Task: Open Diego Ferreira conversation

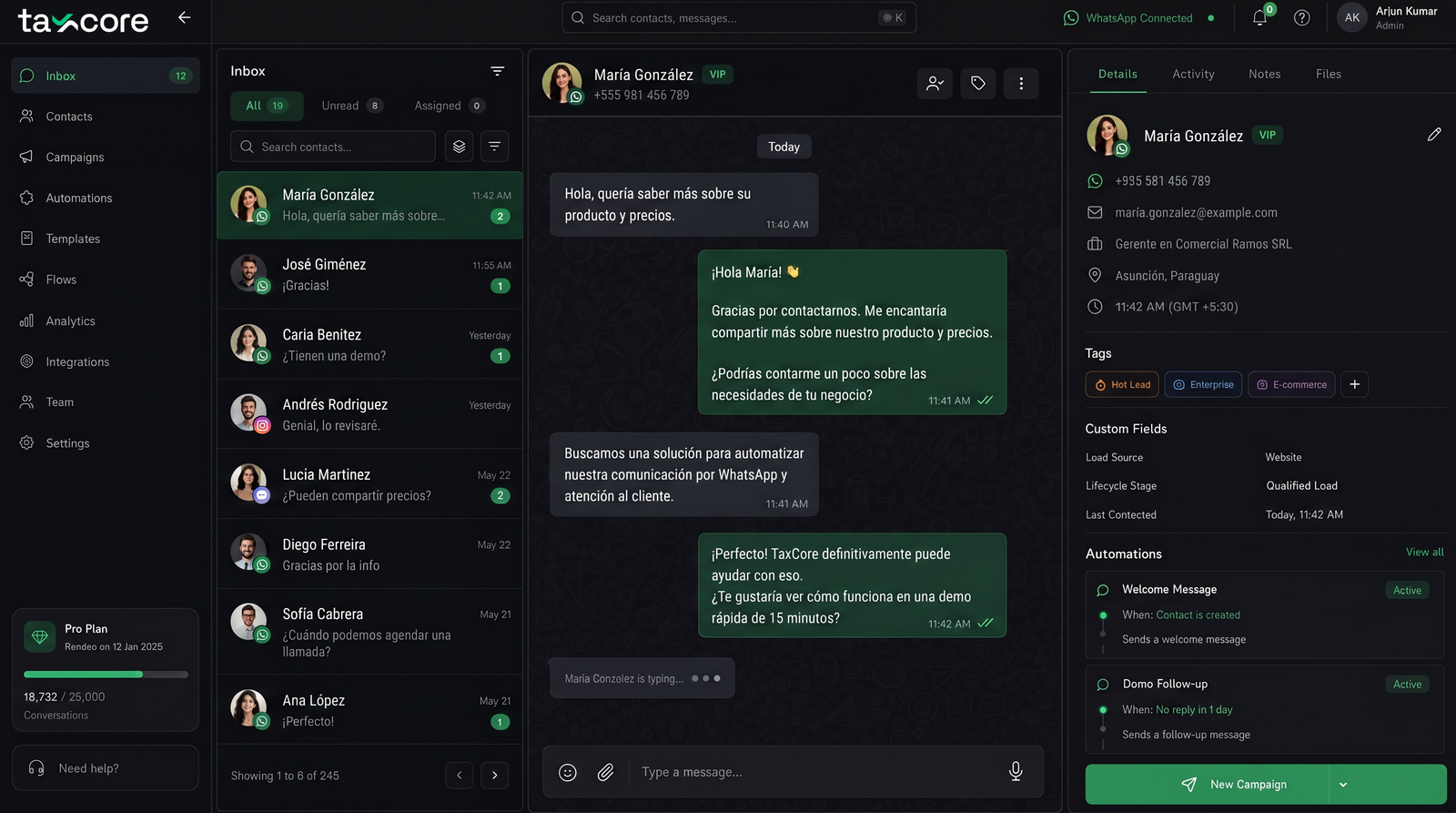Action: point(370,554)
